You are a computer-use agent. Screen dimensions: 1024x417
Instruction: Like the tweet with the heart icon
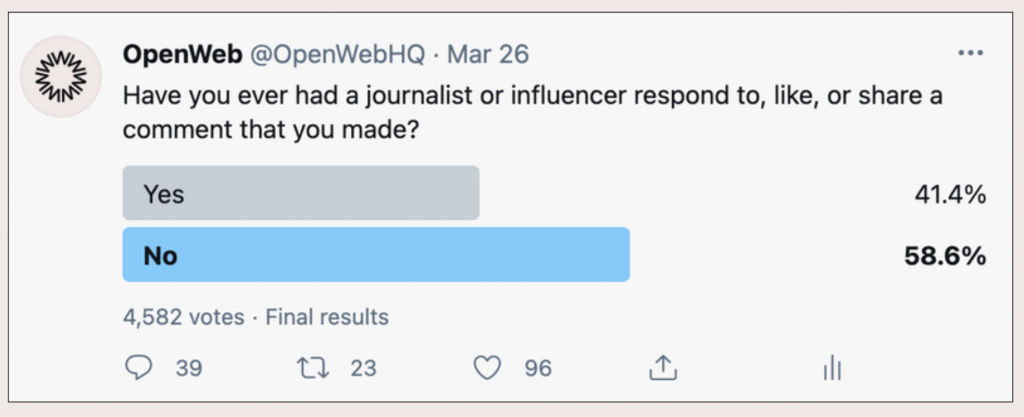coord(487,369)
